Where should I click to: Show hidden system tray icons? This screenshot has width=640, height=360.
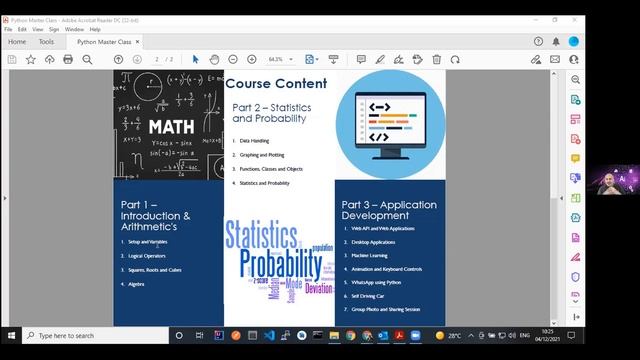point(471,336)
